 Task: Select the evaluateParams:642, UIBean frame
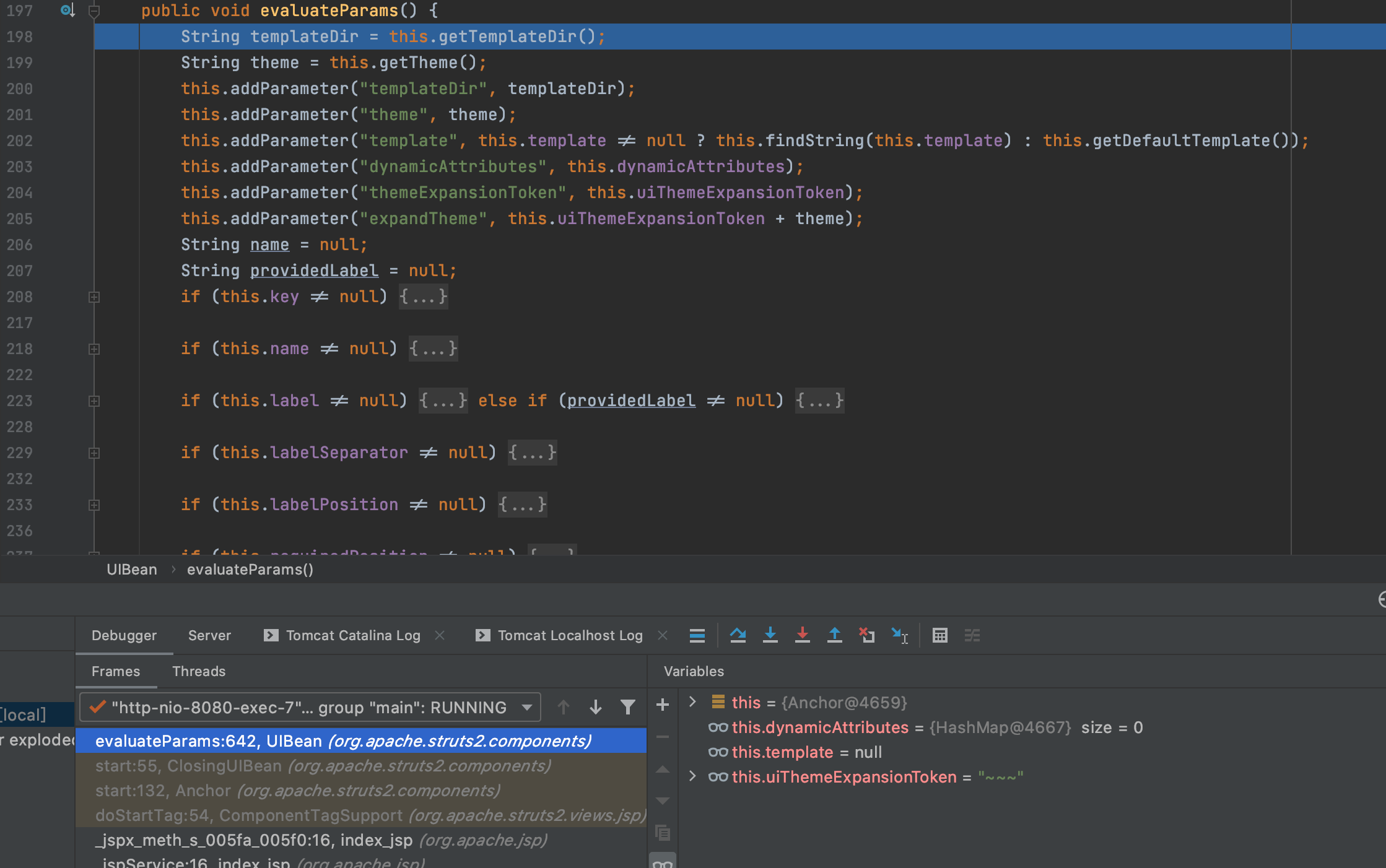pyautogui.click(x=361, y=741)
